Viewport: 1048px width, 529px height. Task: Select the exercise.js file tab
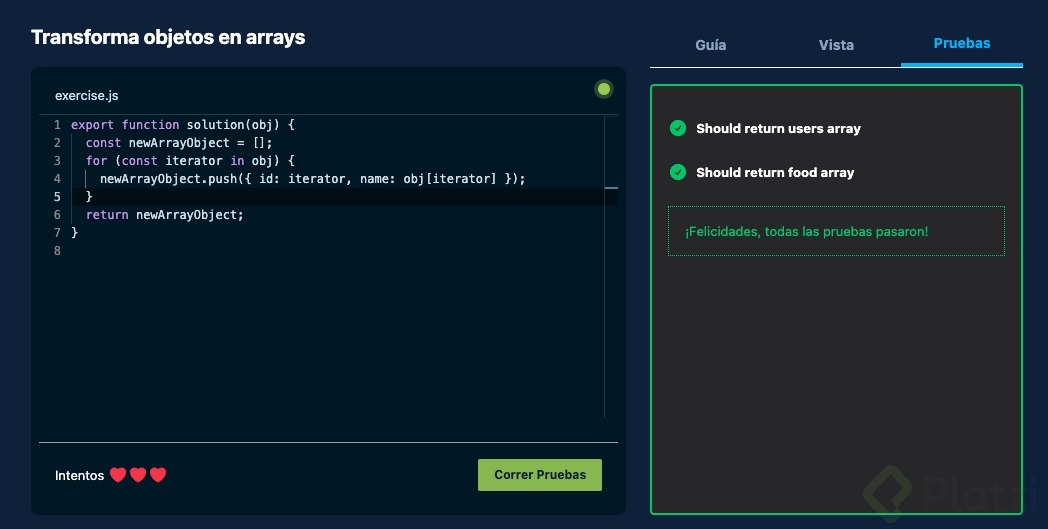click(87, 96)
